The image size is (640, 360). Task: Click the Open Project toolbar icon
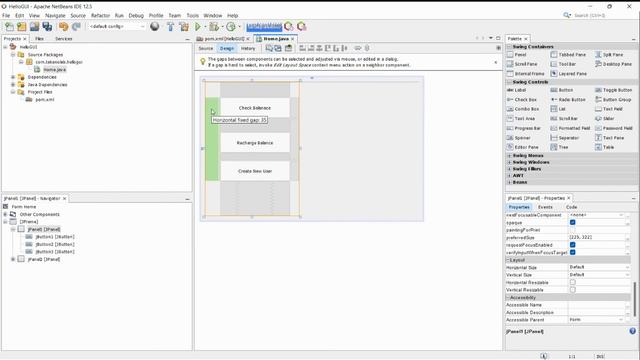pyautogui.click(x=34, y=27)
